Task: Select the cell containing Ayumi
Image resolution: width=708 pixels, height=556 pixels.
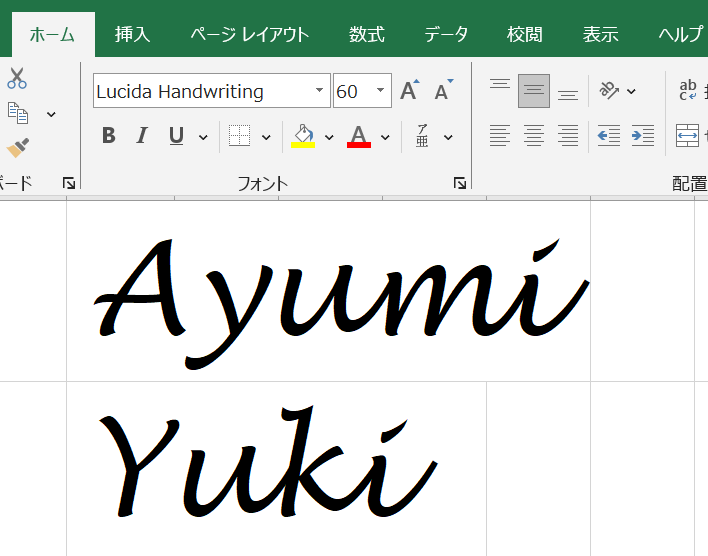Action: 328,291
